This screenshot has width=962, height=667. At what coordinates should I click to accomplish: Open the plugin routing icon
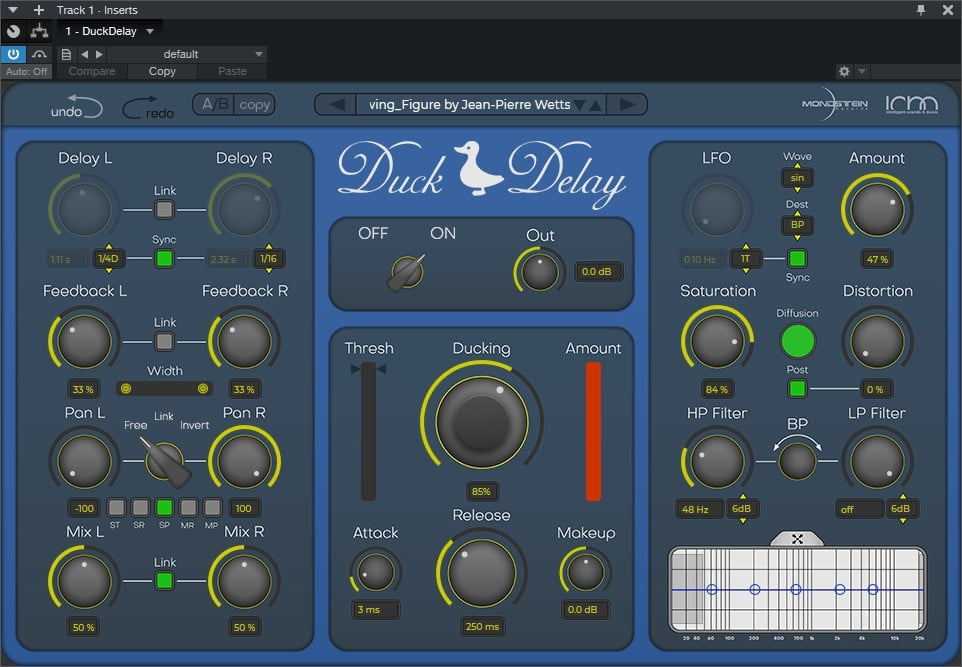tap(39, 31)
